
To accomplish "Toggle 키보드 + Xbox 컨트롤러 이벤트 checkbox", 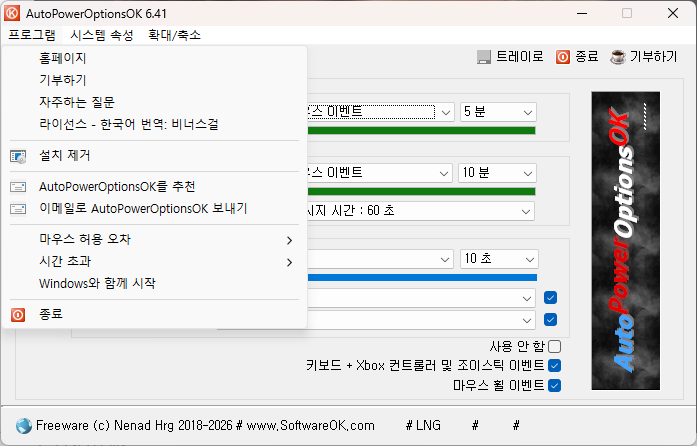I will [554, 366].
